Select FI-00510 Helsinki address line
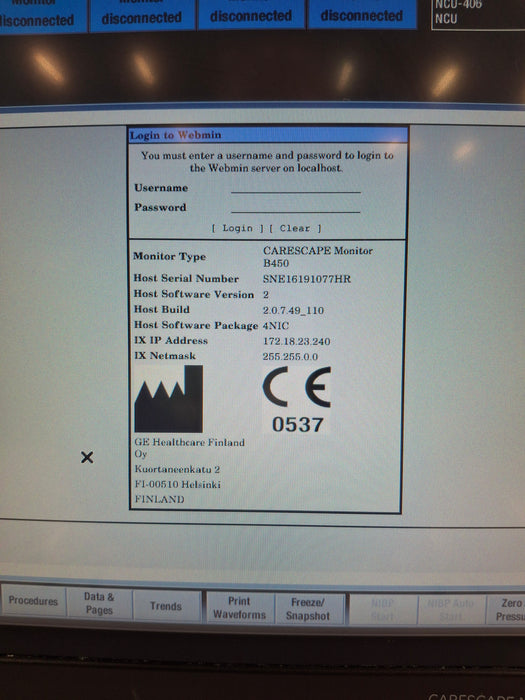This screenshot has height=700, width=525. [x=177, y=484]
